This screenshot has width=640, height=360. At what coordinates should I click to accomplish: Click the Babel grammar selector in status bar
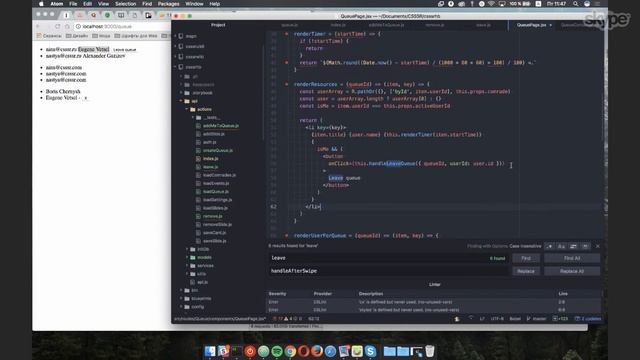[x=515, y=319]
